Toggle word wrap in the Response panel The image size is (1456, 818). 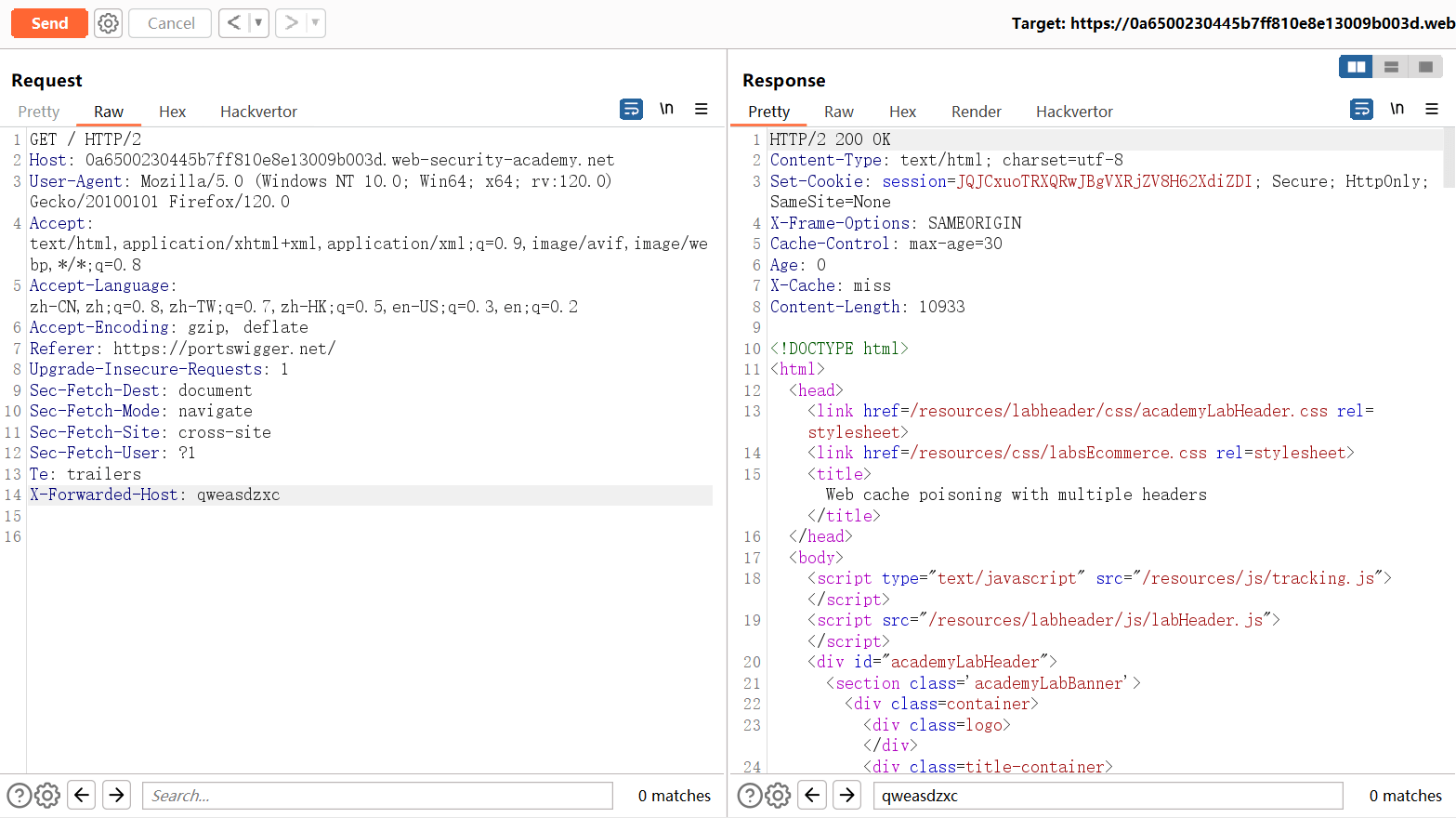tap(1361, 110)
